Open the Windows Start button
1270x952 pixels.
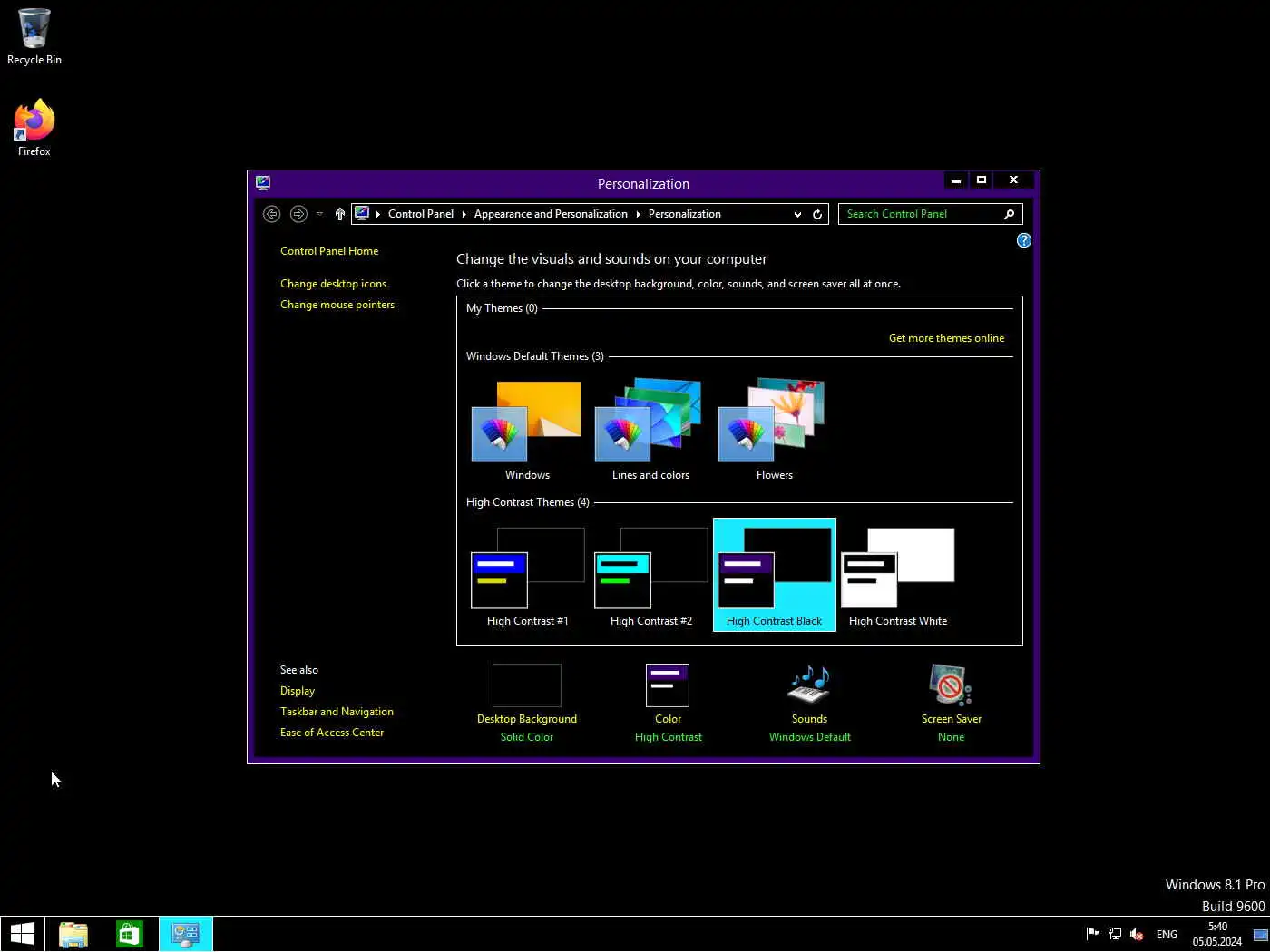(22, 934)
